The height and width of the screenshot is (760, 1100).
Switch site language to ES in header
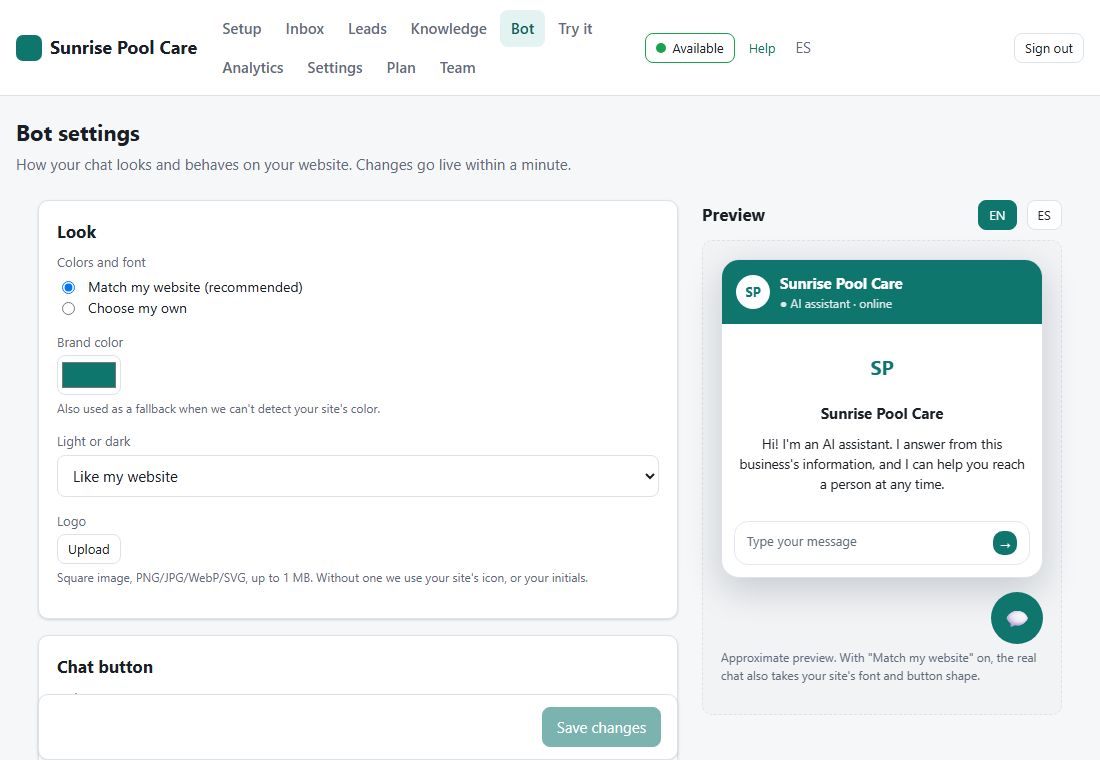(803, 48)
